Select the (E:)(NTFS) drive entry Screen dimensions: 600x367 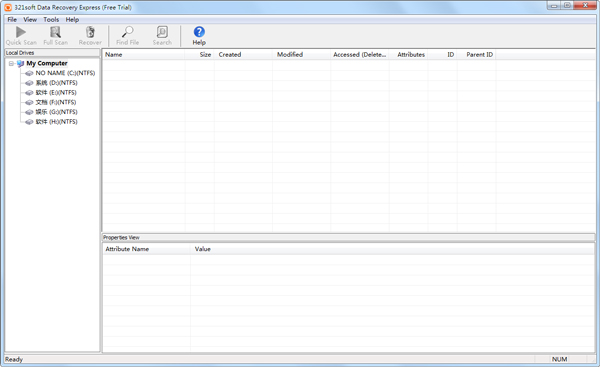56,93
